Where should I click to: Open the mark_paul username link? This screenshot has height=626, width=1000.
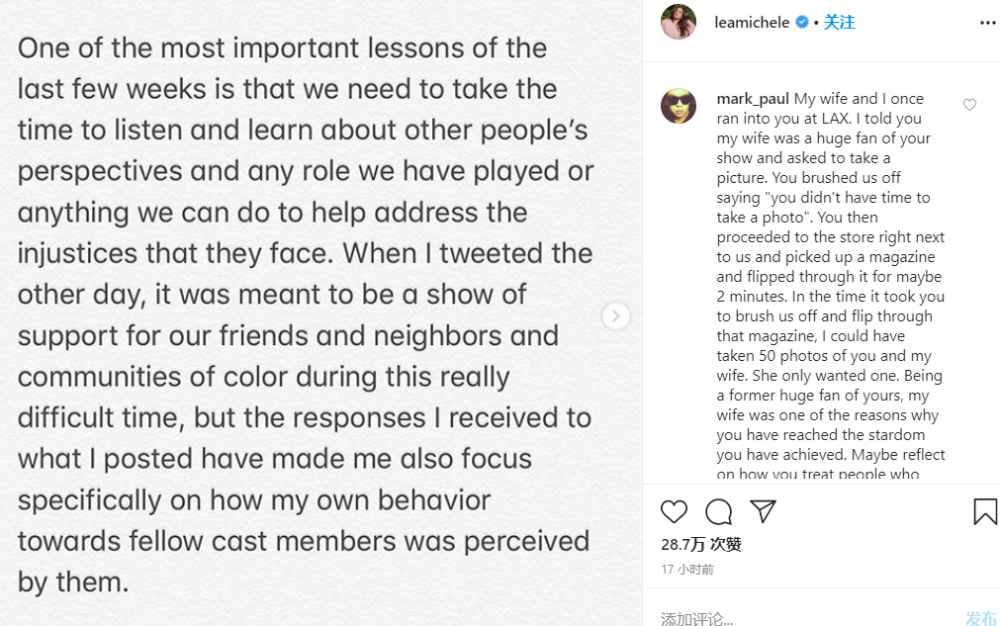tap(753, 99)
